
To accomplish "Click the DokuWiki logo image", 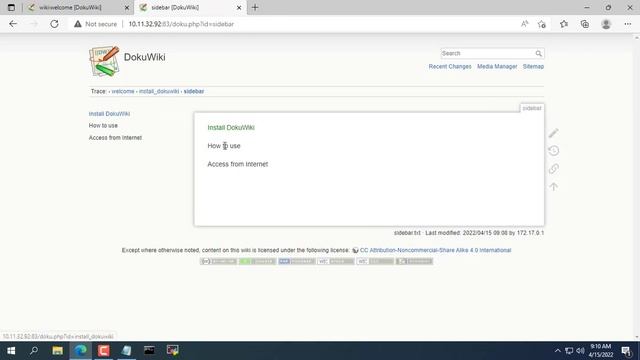I will point(104,61).
